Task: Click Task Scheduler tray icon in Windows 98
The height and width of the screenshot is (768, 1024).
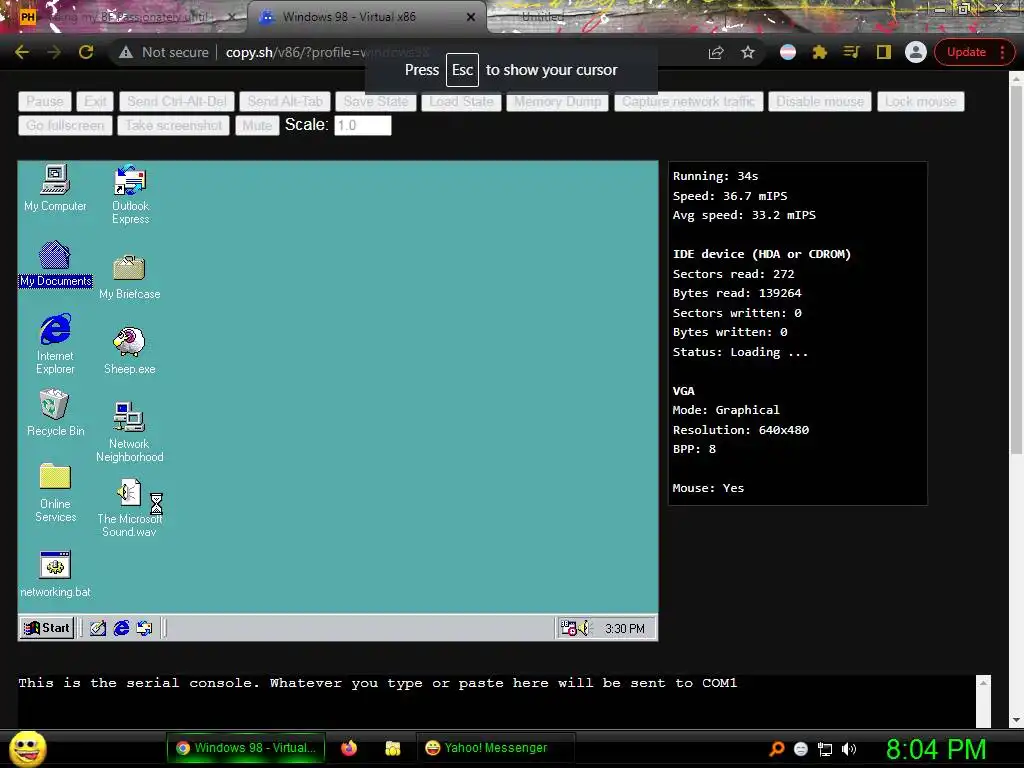Action: click(x=568, y=628)
